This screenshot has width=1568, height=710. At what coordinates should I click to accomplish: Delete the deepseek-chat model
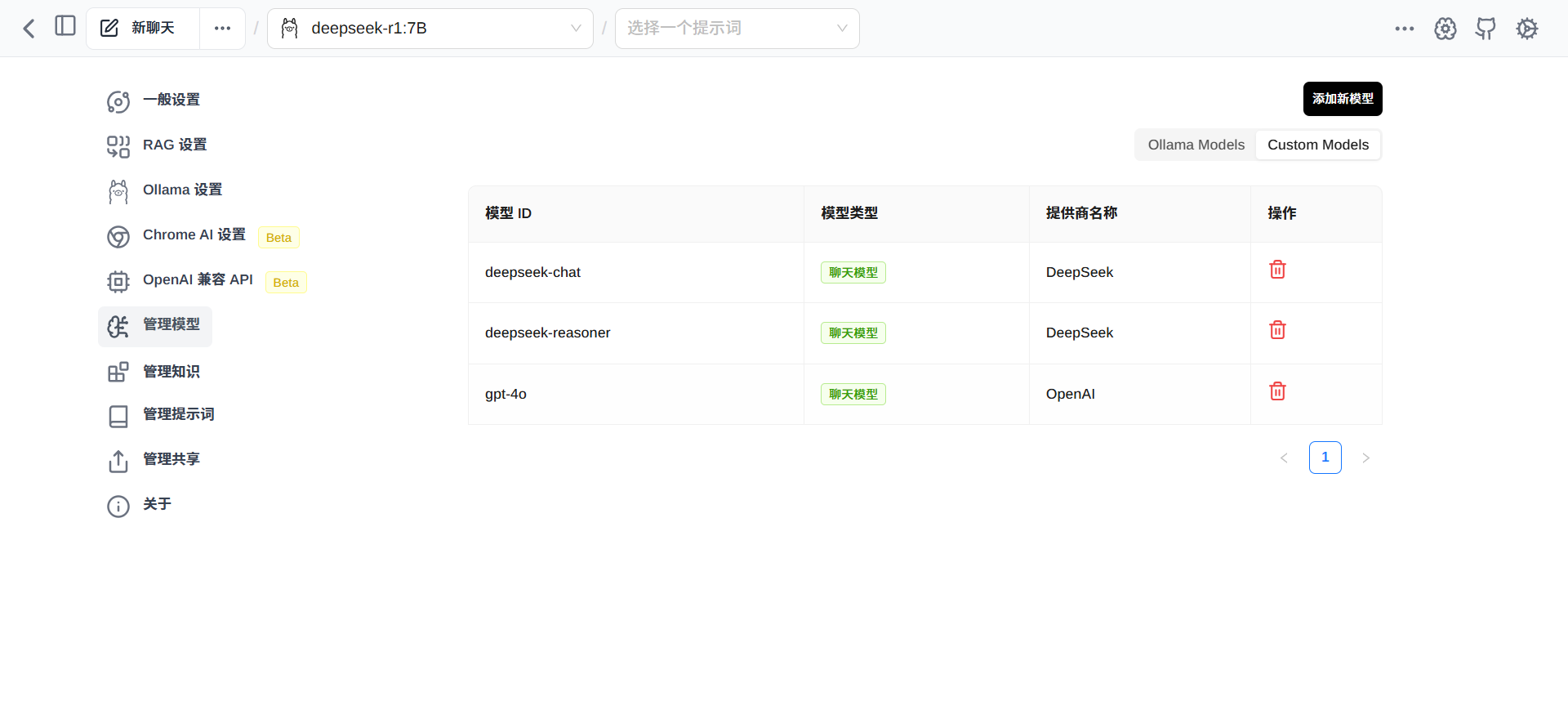point(1277,270)
